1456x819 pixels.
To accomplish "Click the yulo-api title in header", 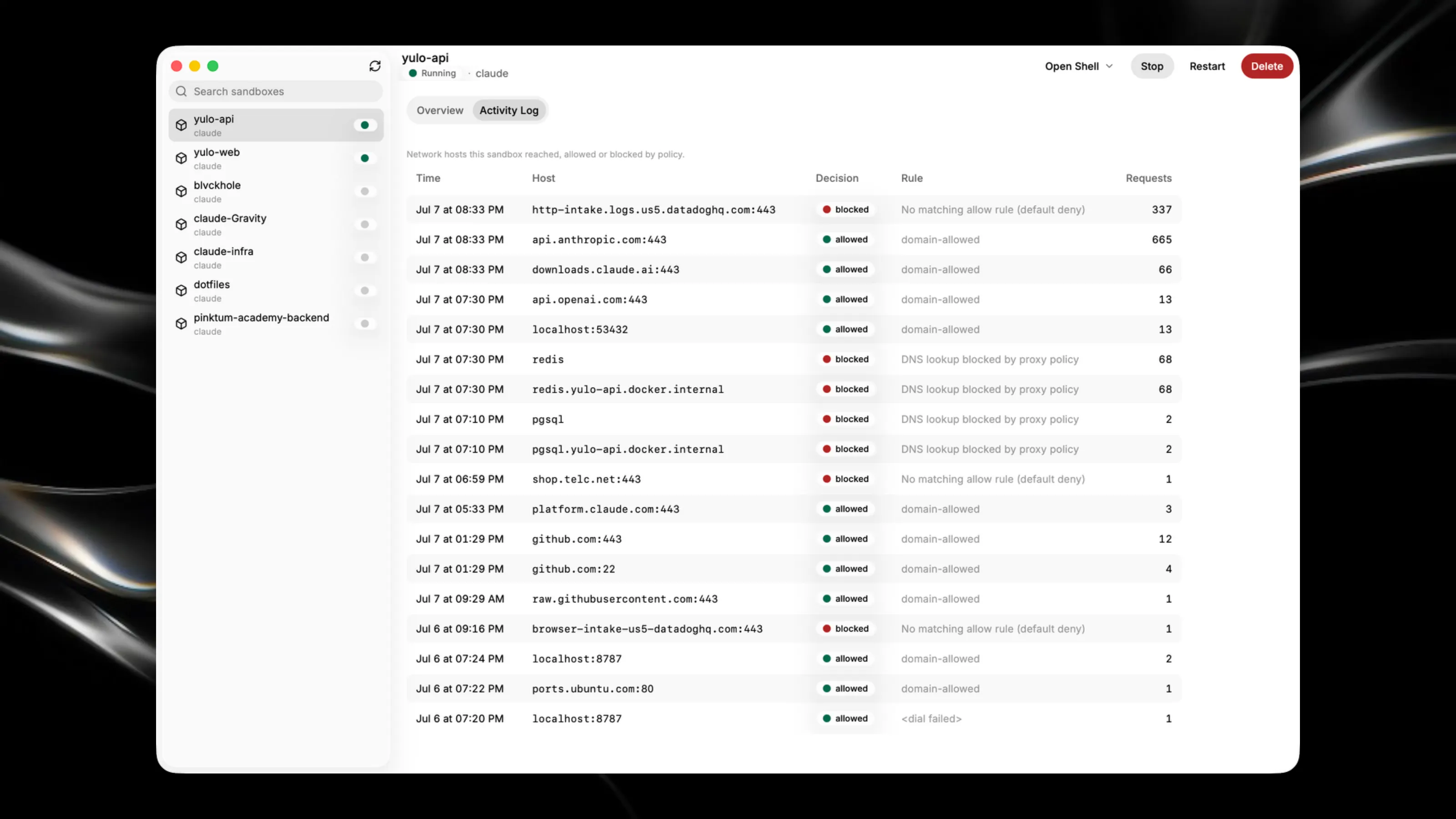I will [425, 58].
